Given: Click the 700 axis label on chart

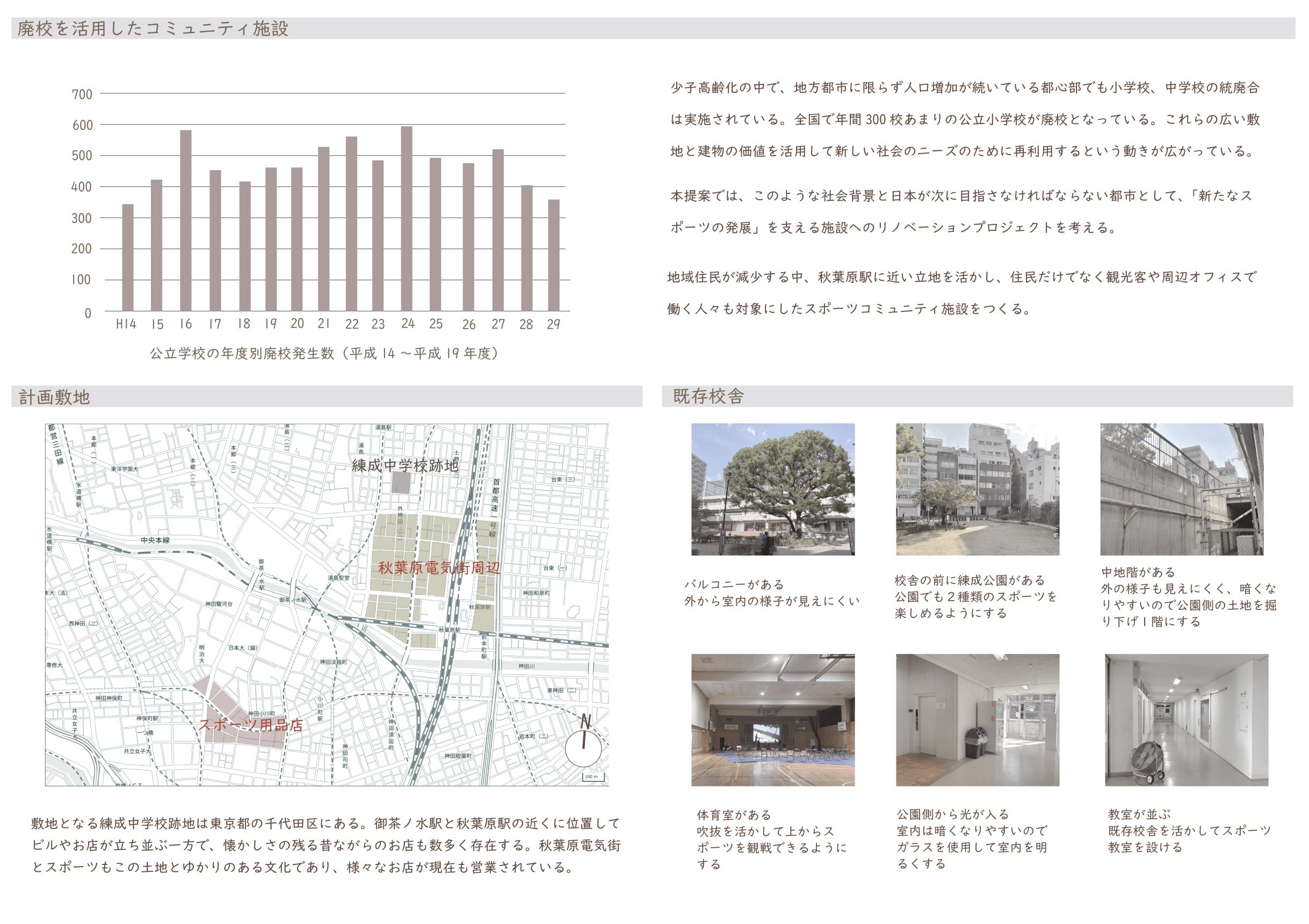Looking at the screenshot, I should point(82,94).
